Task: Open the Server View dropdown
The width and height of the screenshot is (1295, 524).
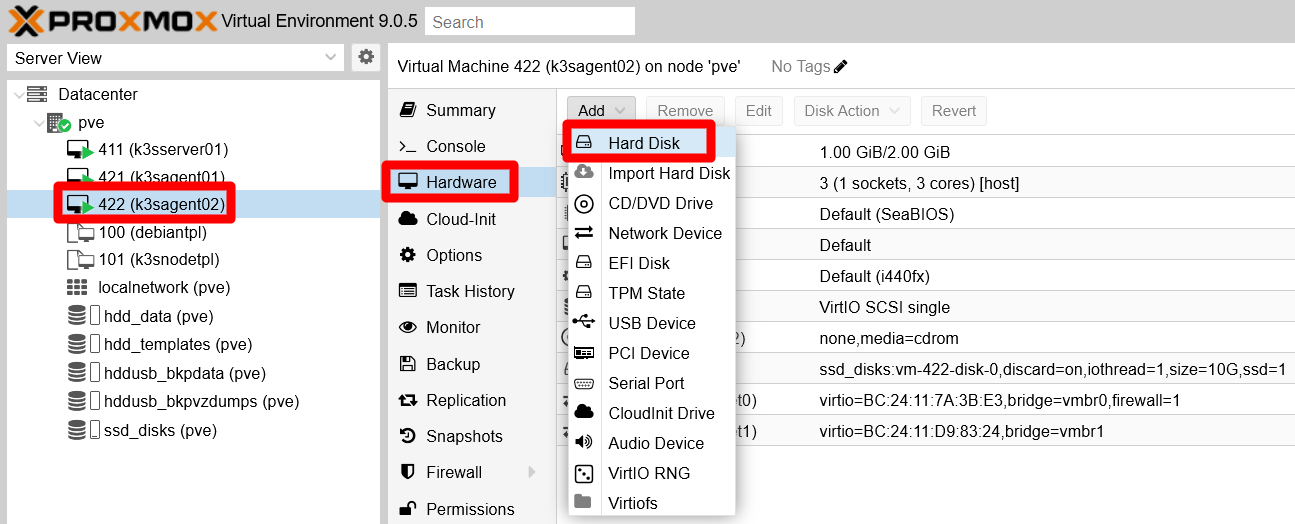Action: point(176,58)
